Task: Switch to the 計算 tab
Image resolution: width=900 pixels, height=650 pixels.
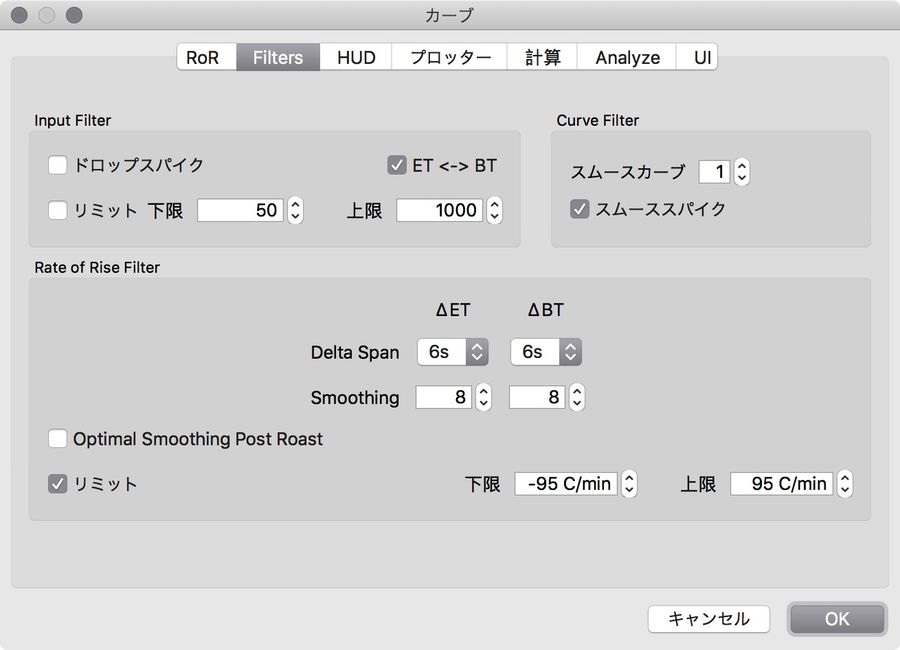Action: (542, 57)
